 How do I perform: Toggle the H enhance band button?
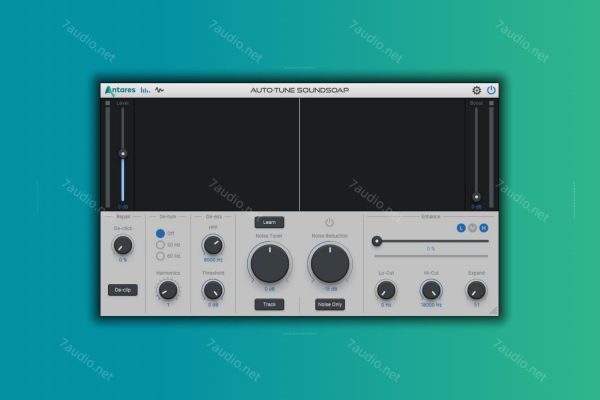pos(484,228)
